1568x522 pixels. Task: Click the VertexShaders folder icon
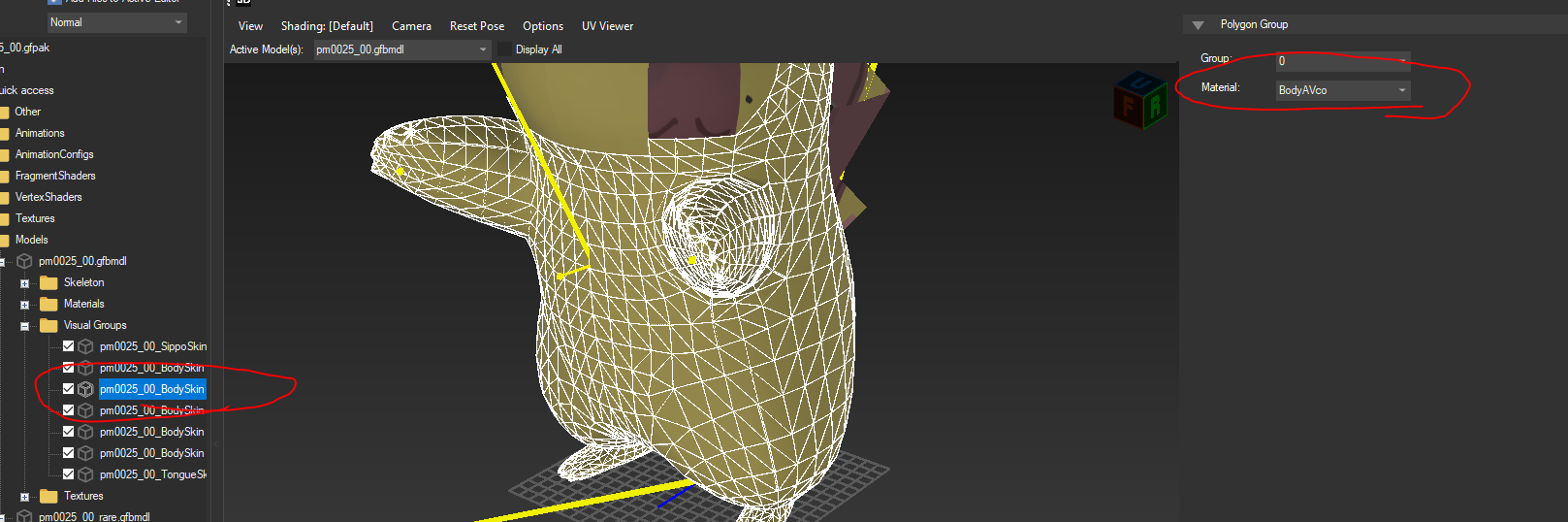[x=4, y=197]
